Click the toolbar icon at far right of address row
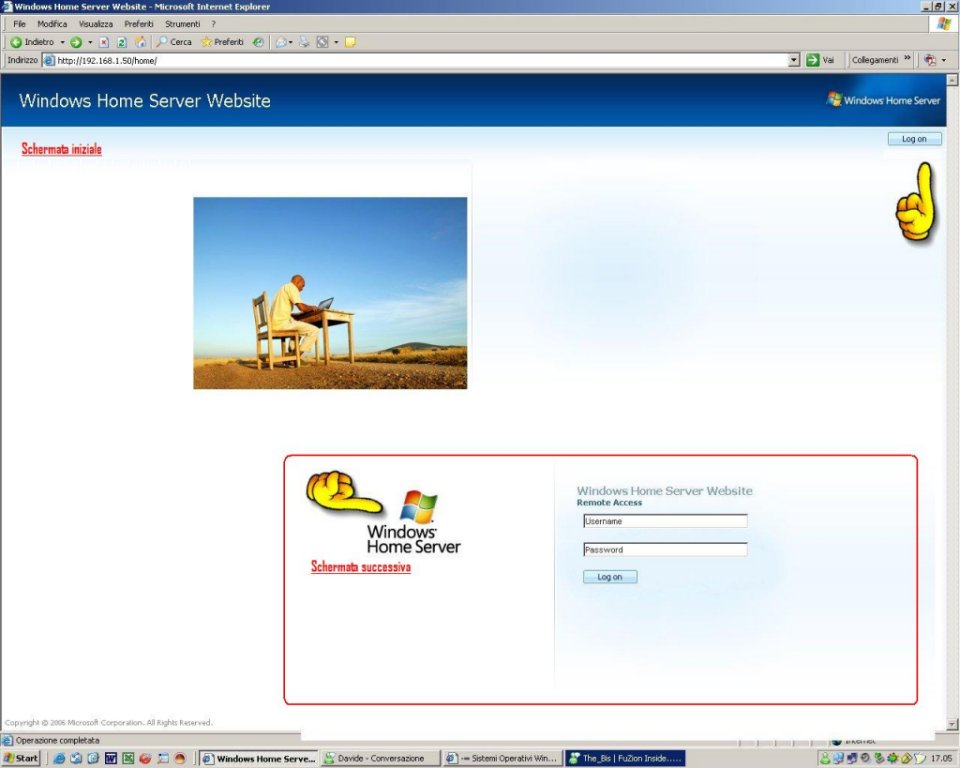Image resolution: width=960 pixels, height=768 pixels. (931, 60)
